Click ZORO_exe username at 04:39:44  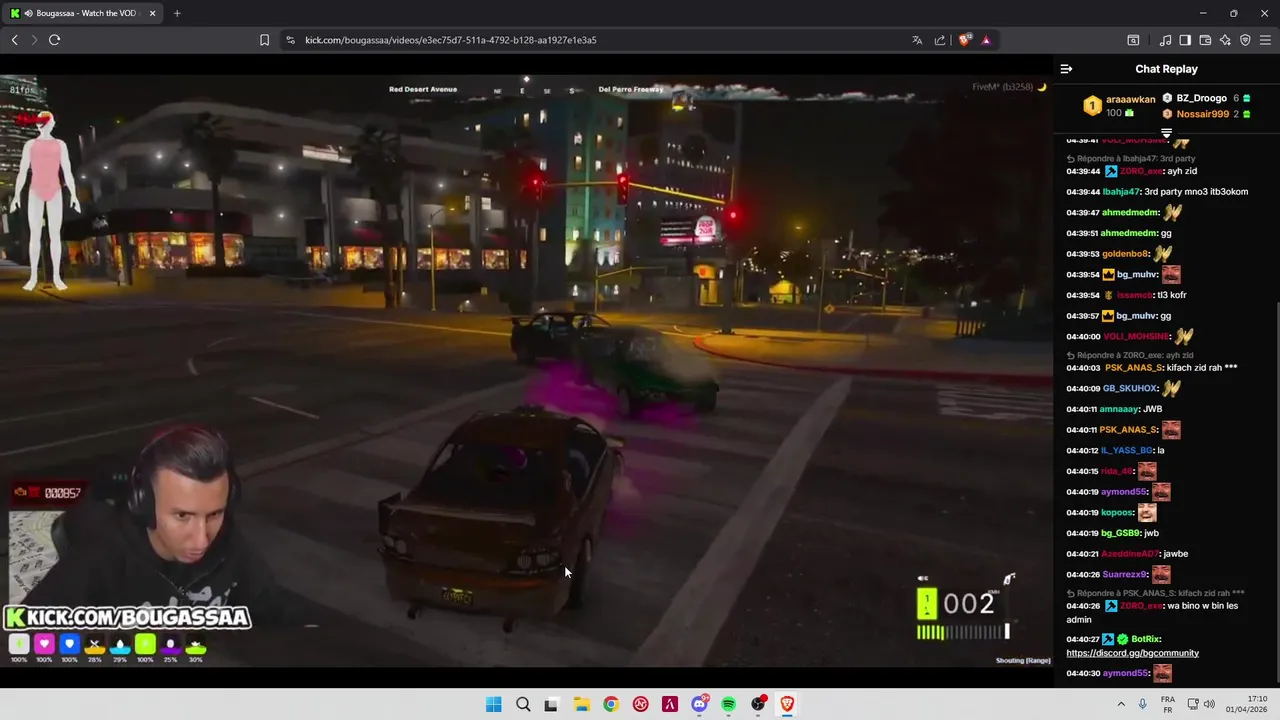(1142, 171)
